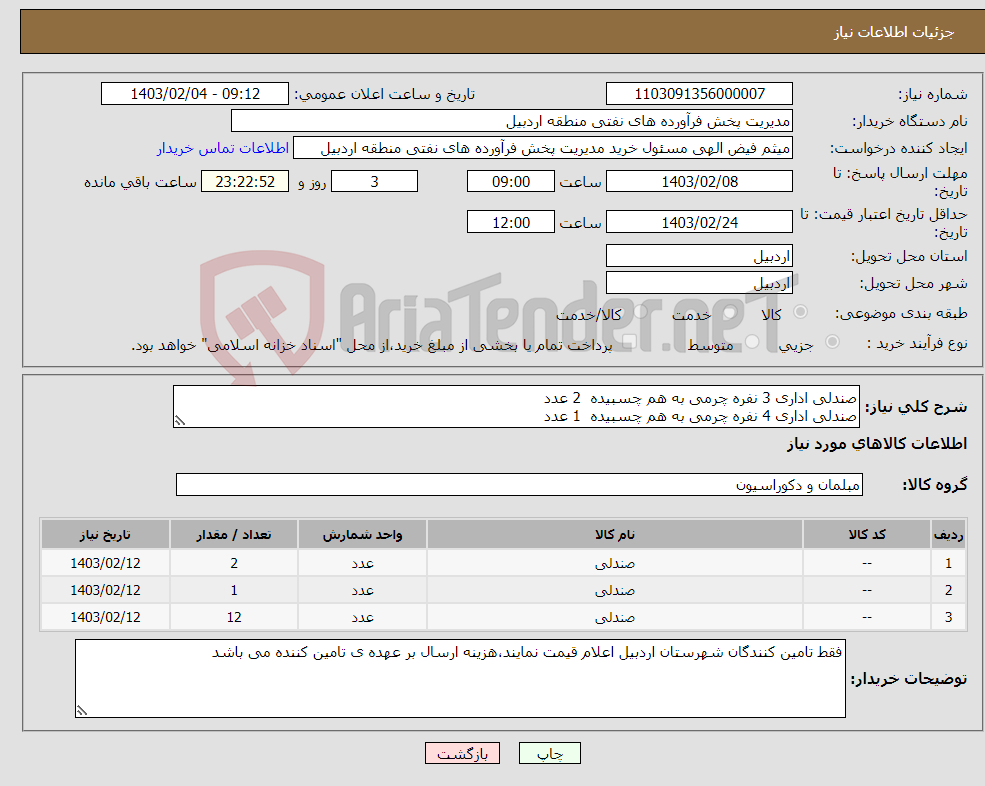Click the بازگشت (back) button
Image resolution: width=985 pixels, height=786 pixels.
pos(462,753)
